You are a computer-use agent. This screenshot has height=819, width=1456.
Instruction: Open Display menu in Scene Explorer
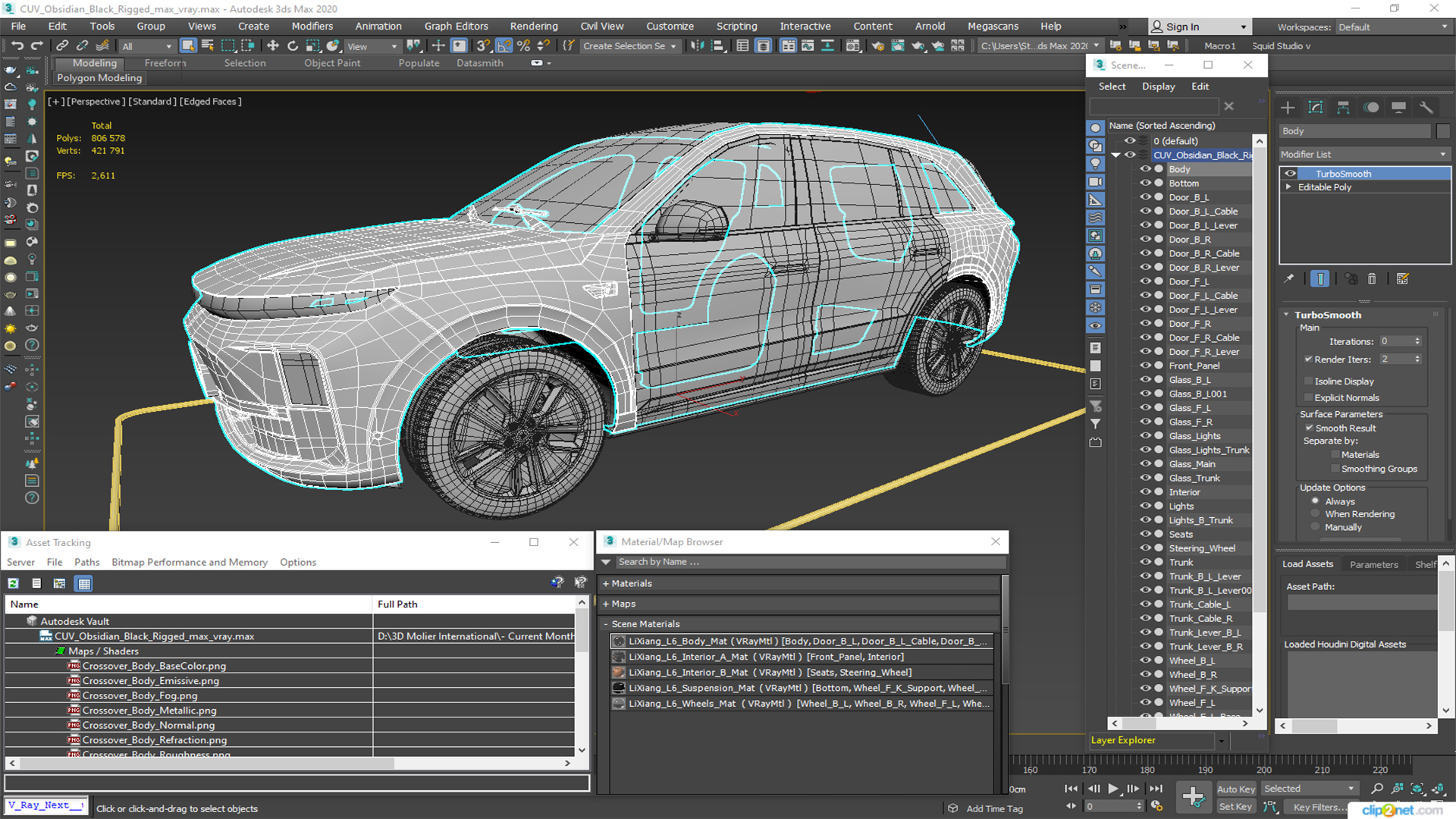tap(1158, 86)
